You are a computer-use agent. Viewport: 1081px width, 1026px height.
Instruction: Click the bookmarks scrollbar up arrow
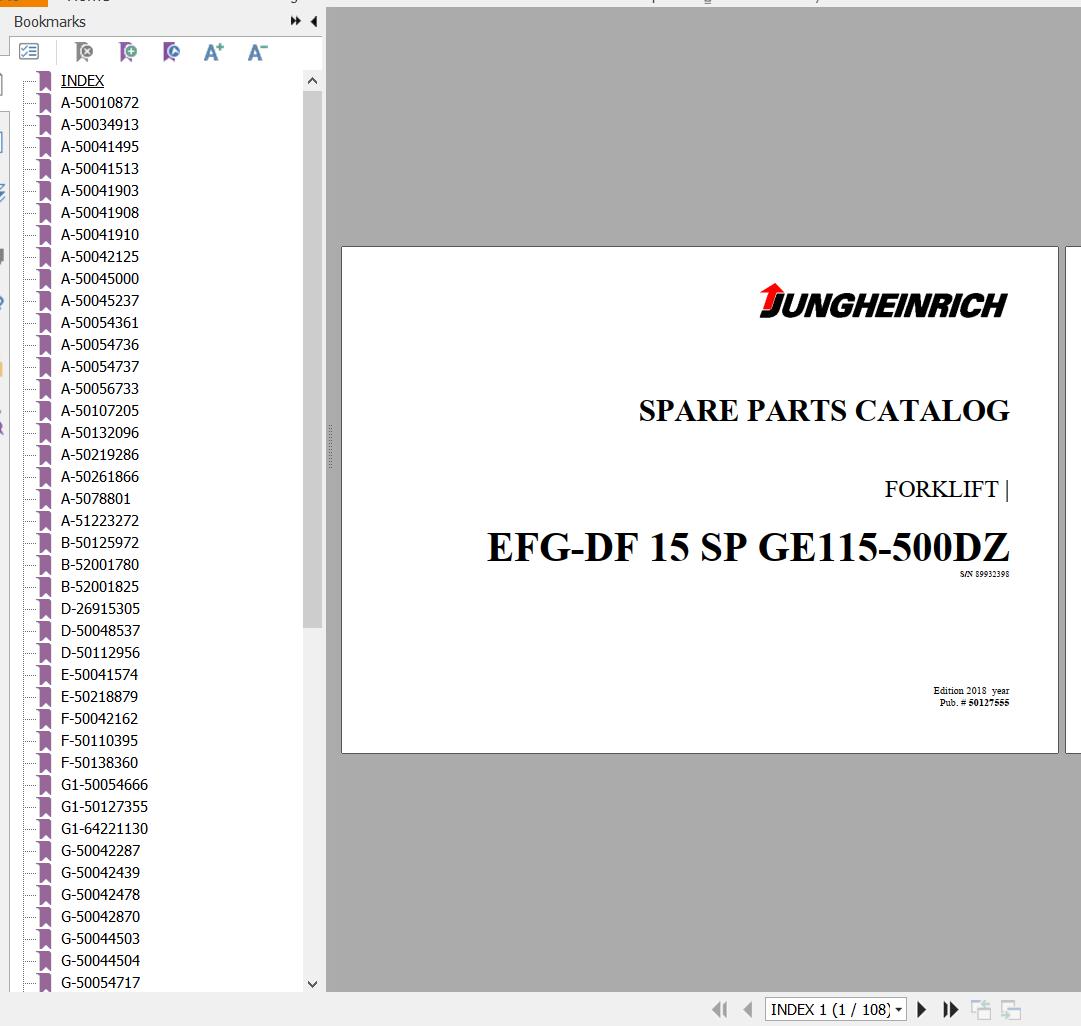pos(312,81)
